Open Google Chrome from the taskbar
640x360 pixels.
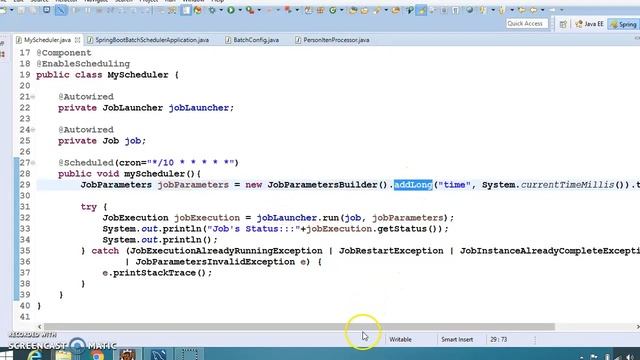click(97, 354)
